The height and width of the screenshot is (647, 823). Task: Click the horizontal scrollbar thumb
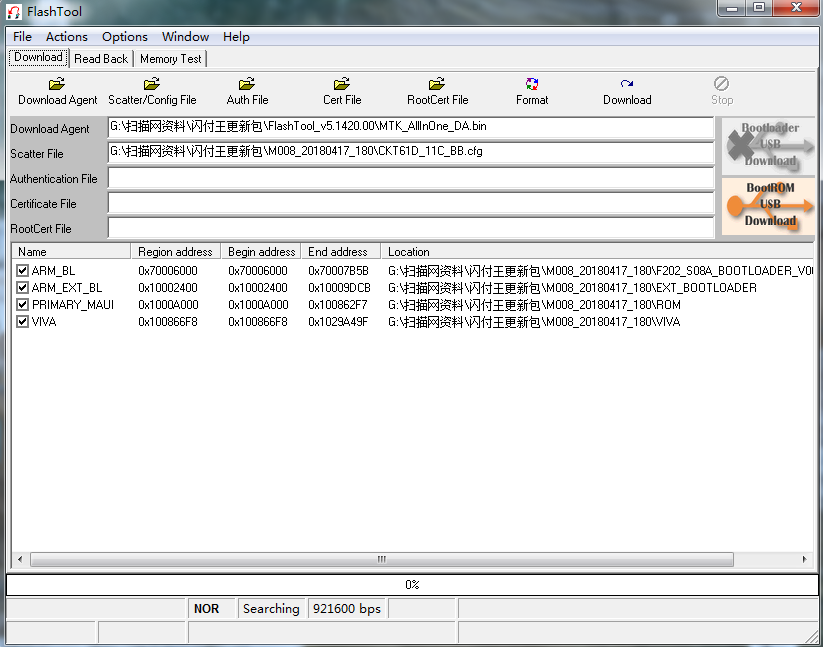(x=382, y=559)
